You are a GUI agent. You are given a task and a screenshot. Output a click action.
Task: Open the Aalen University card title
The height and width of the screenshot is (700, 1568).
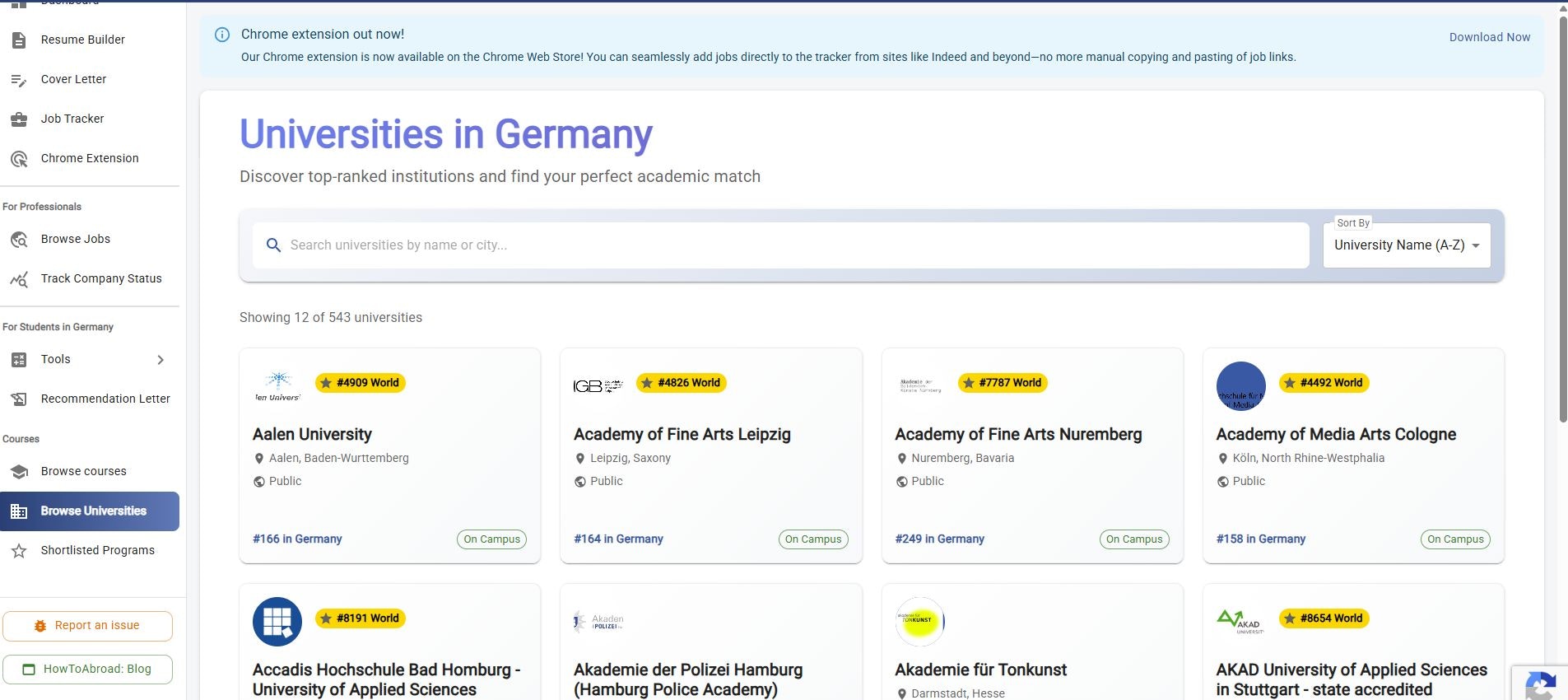coord(312,434)
